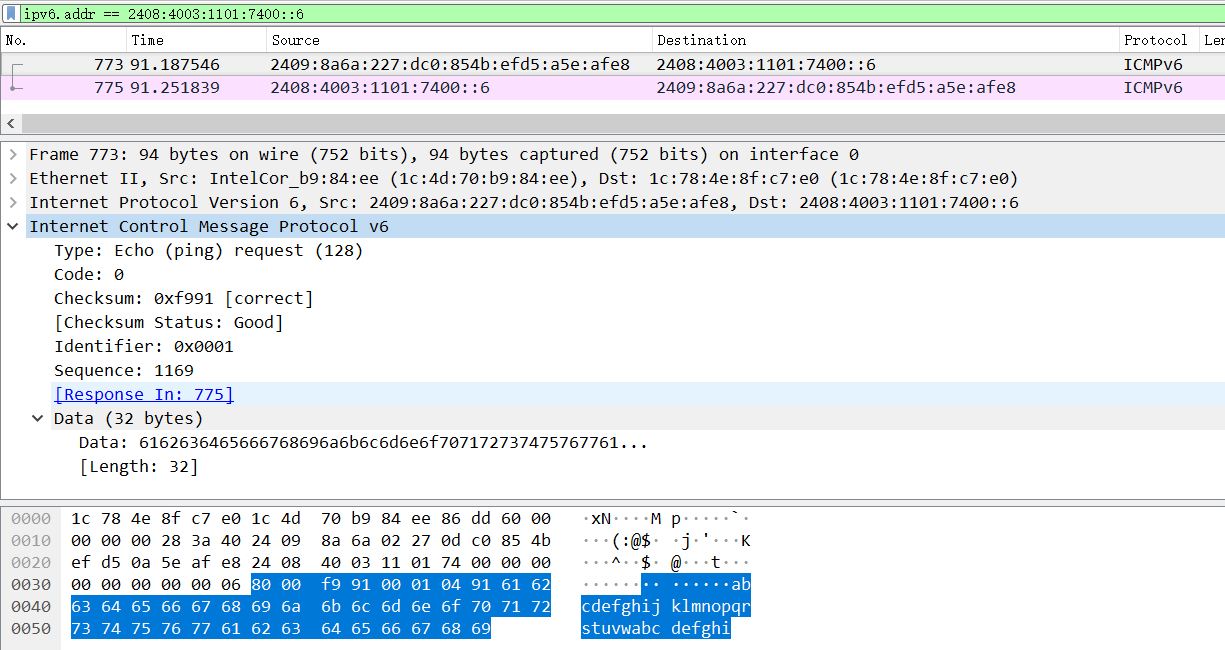Click the packet list scroll-left arrow
Viewport: 1225px width, 650px height.
coord(10,124)
